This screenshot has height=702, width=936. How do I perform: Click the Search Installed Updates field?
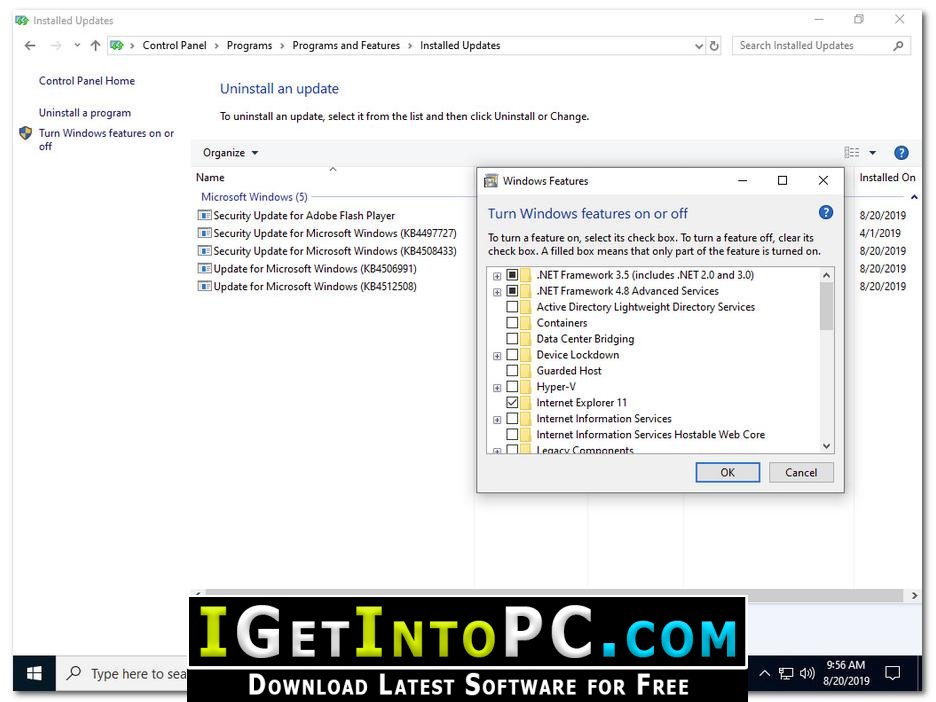click(821, 45)
